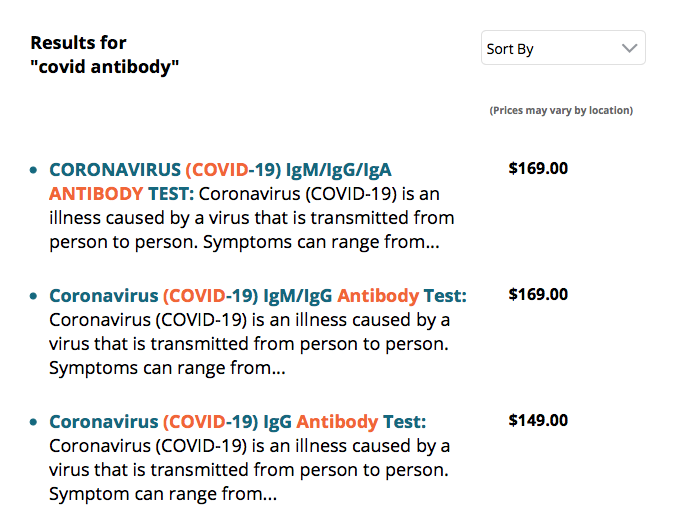Click the $169.00 price for IgM/IgG/IgA test
Image resolution: width=698 pixels, height=531 pixels.
(538, 168)
